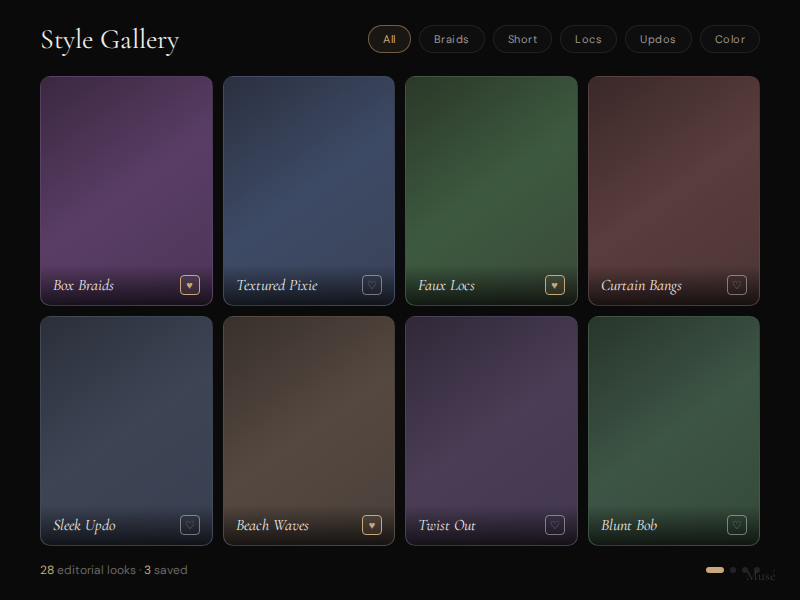Click the Faux Locs title text
Viewport: 800px width, 600px height.
[446, 285]
